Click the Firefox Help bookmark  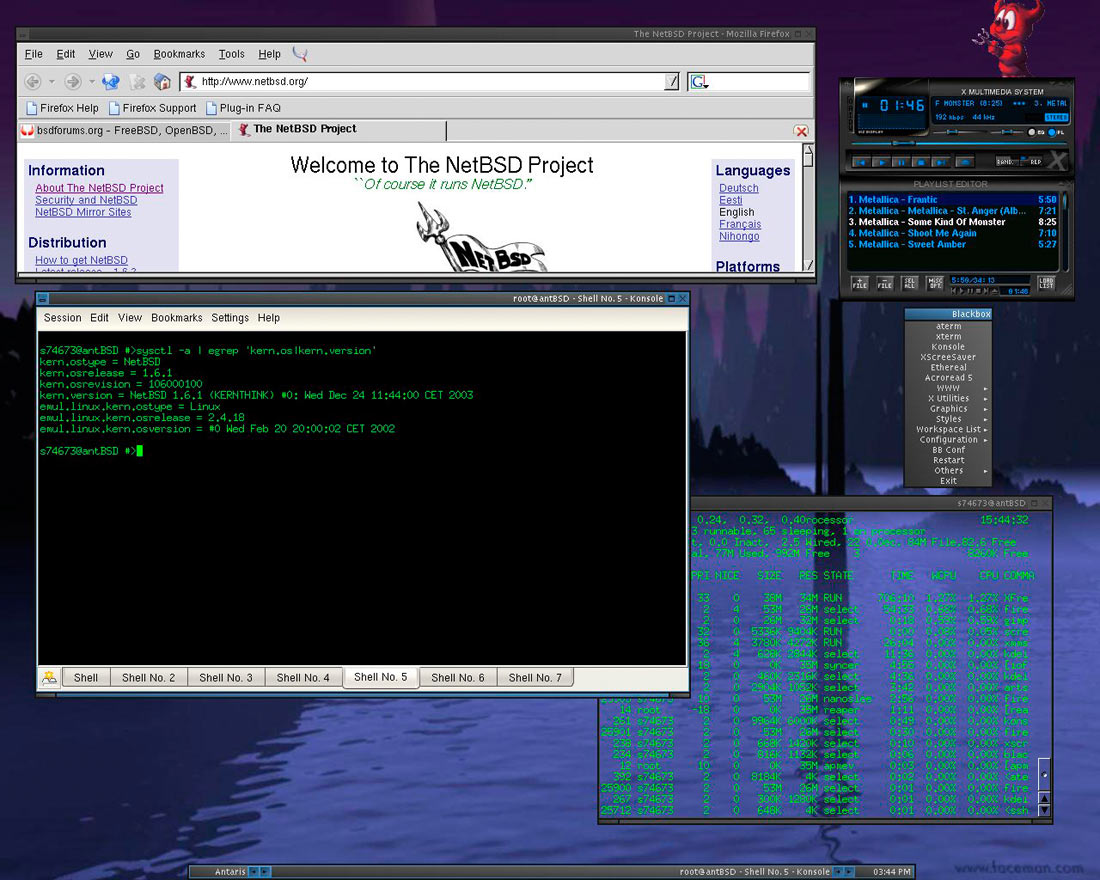(x=61, y=108)
